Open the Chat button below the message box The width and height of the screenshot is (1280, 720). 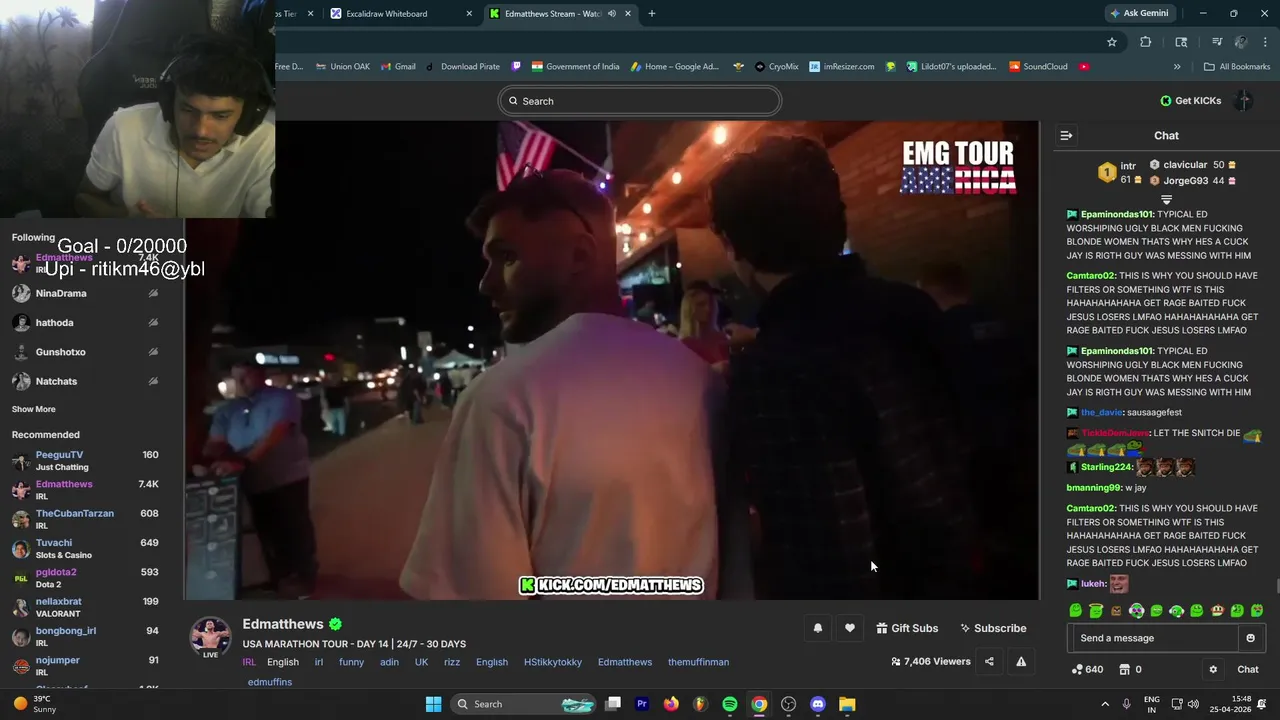click(1248, 669)
